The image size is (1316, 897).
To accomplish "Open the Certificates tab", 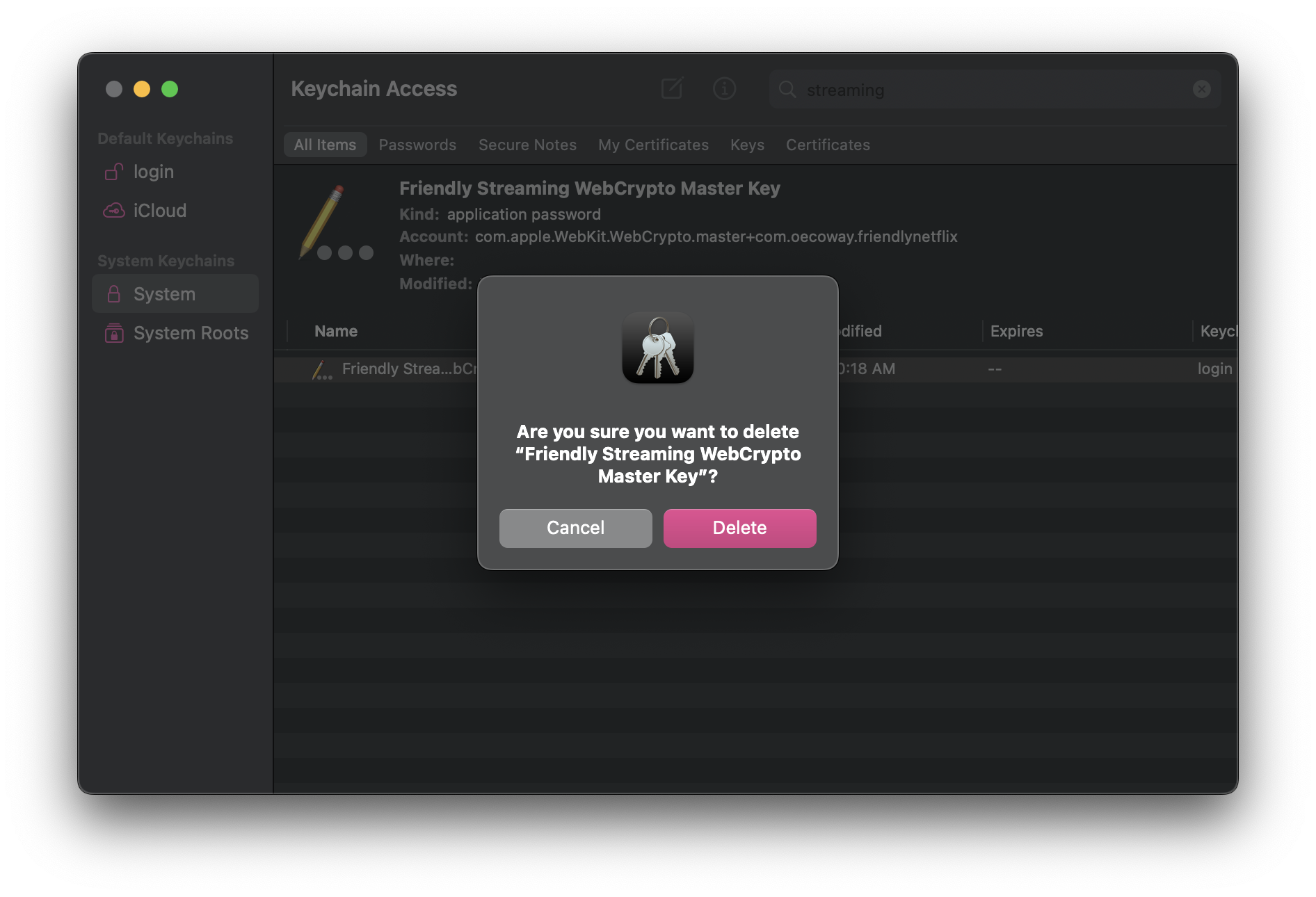I will (828, 145).
